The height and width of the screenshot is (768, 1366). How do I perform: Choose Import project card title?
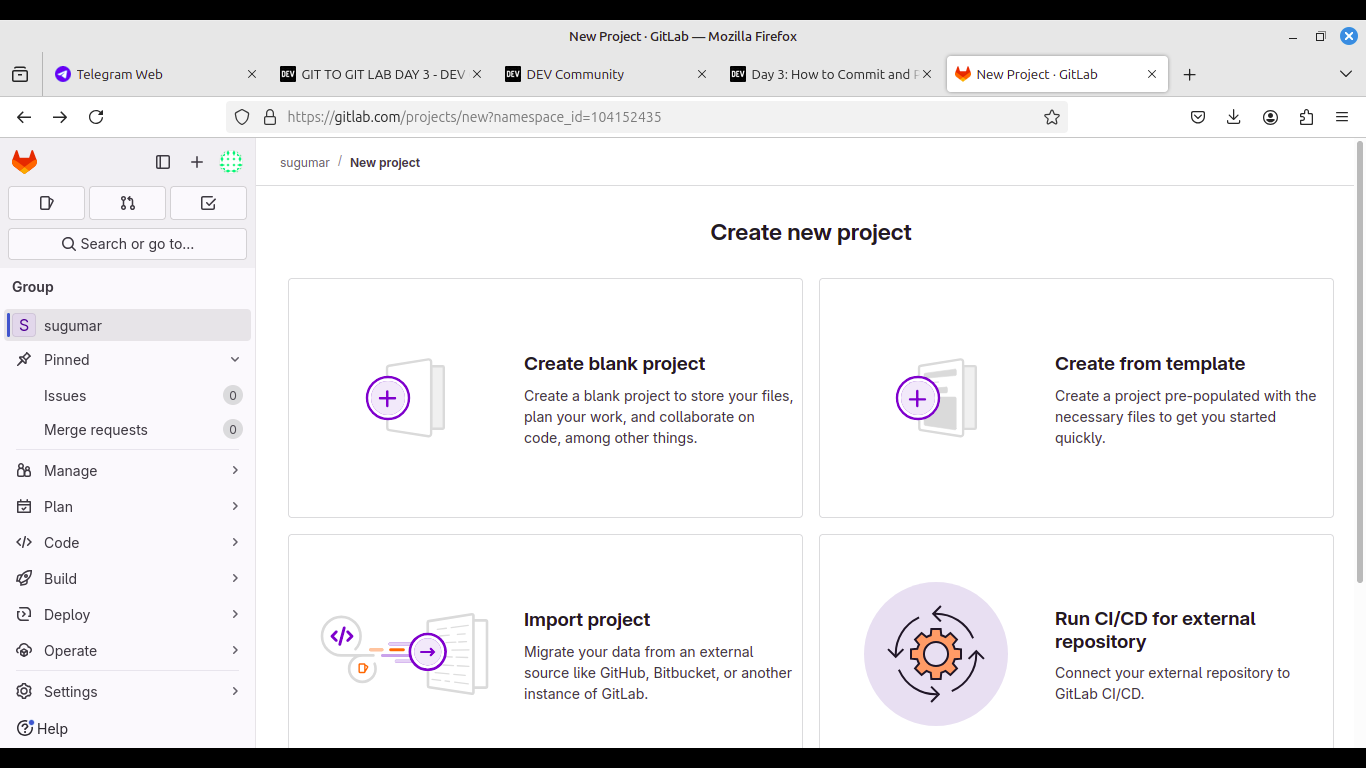coord(587,620)
